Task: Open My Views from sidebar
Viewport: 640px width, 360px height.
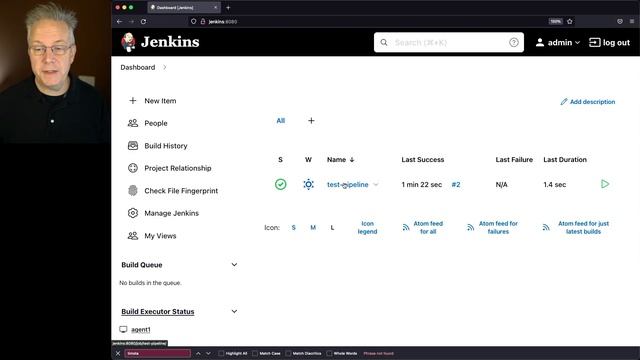Action: (160, 236)
